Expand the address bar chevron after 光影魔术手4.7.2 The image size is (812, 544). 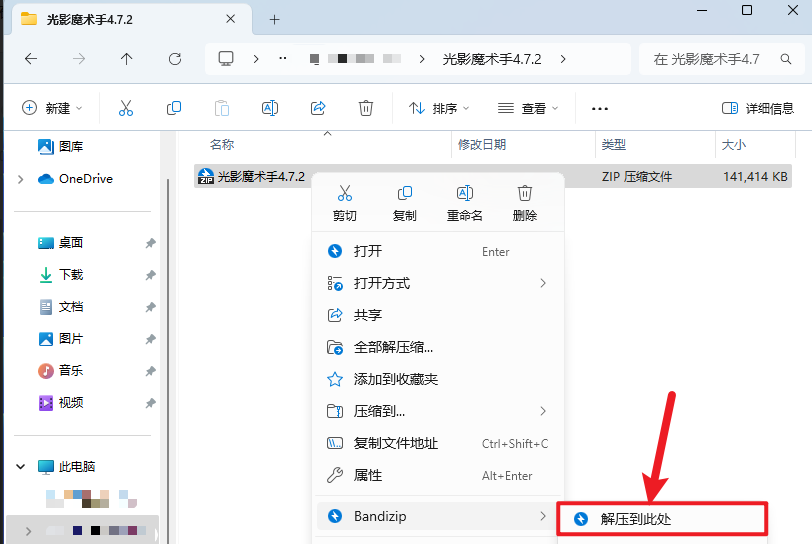point(563,59)
